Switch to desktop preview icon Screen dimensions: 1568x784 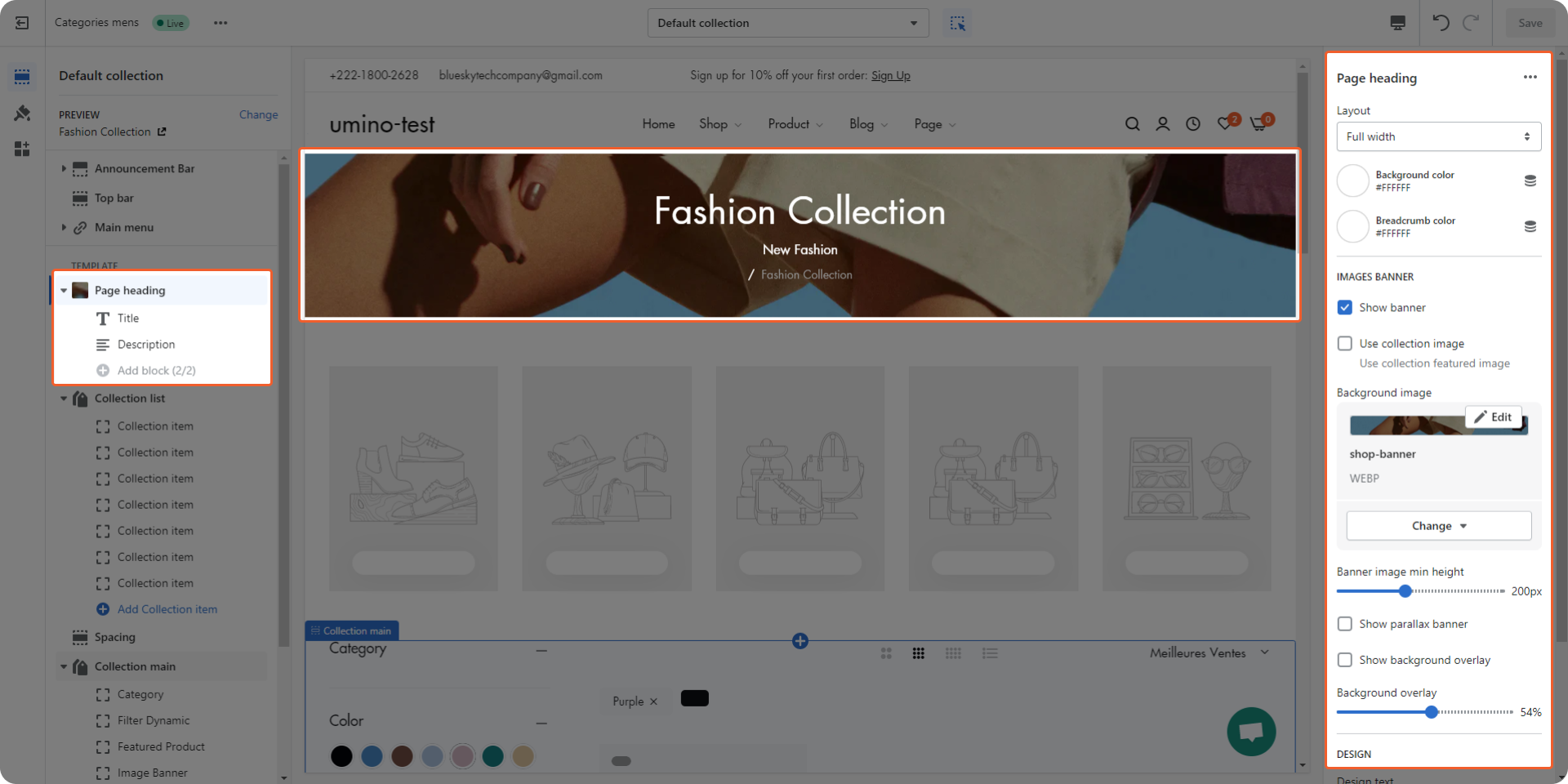[1397, 23]
